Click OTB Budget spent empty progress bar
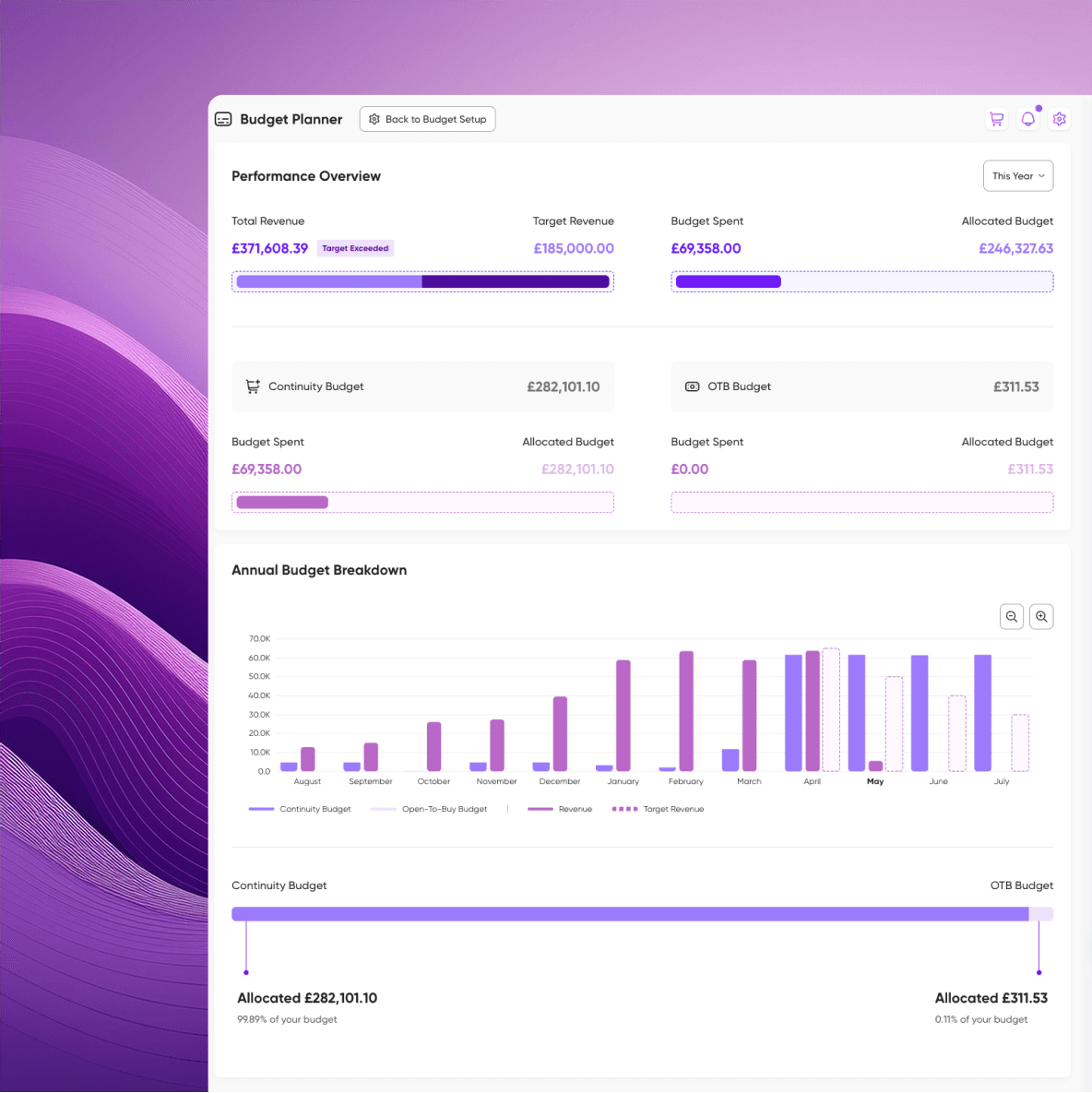Viewport: 1092px width, 1093px height. point(862,503)
